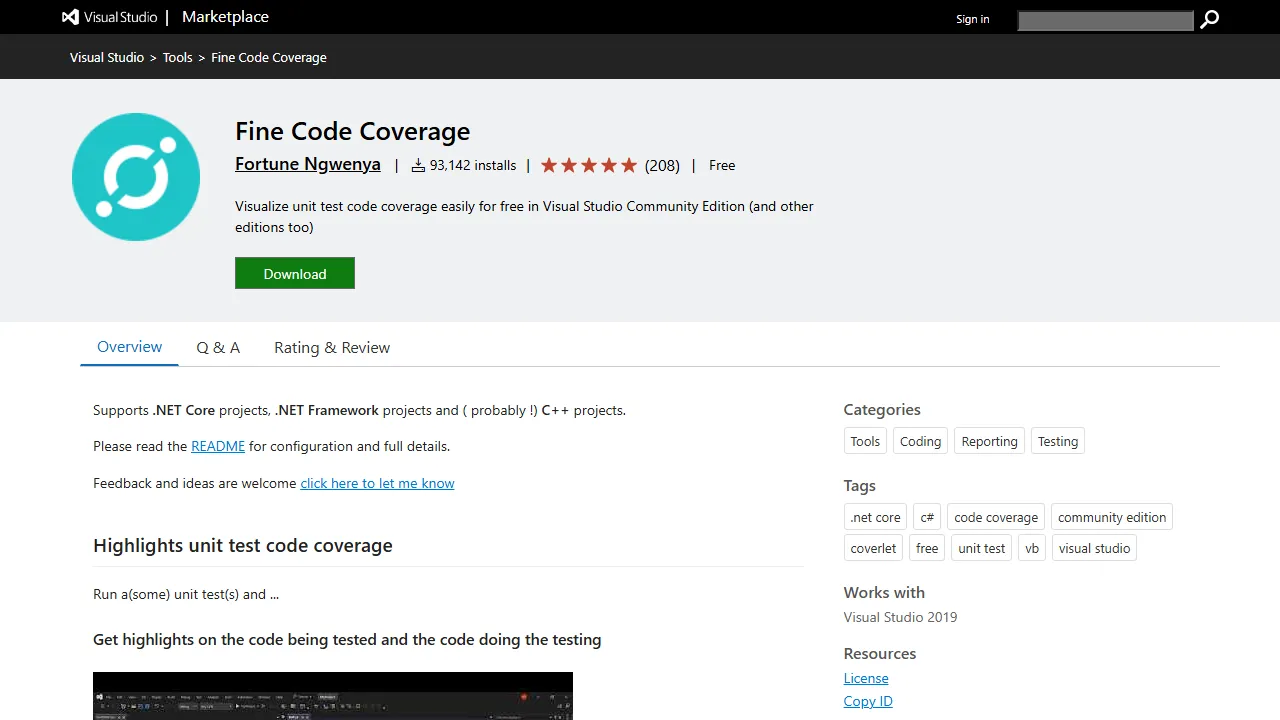
Task: Download the Fine Code Coverage extension
Action: (294, 273)
